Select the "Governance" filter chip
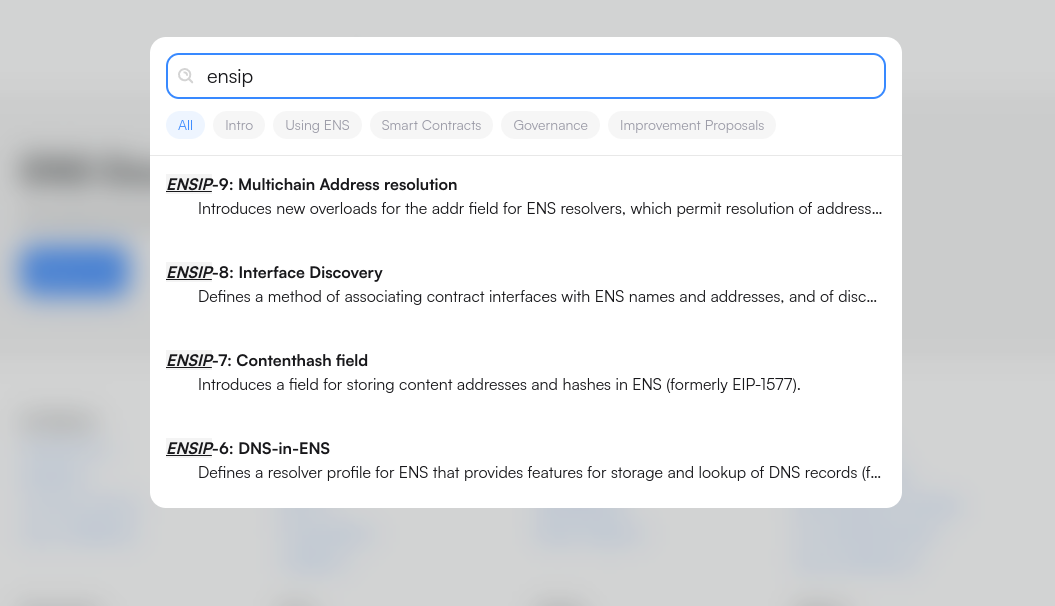Image resolution: width=1055 pixels, height=606 pixels. (550, 125)
